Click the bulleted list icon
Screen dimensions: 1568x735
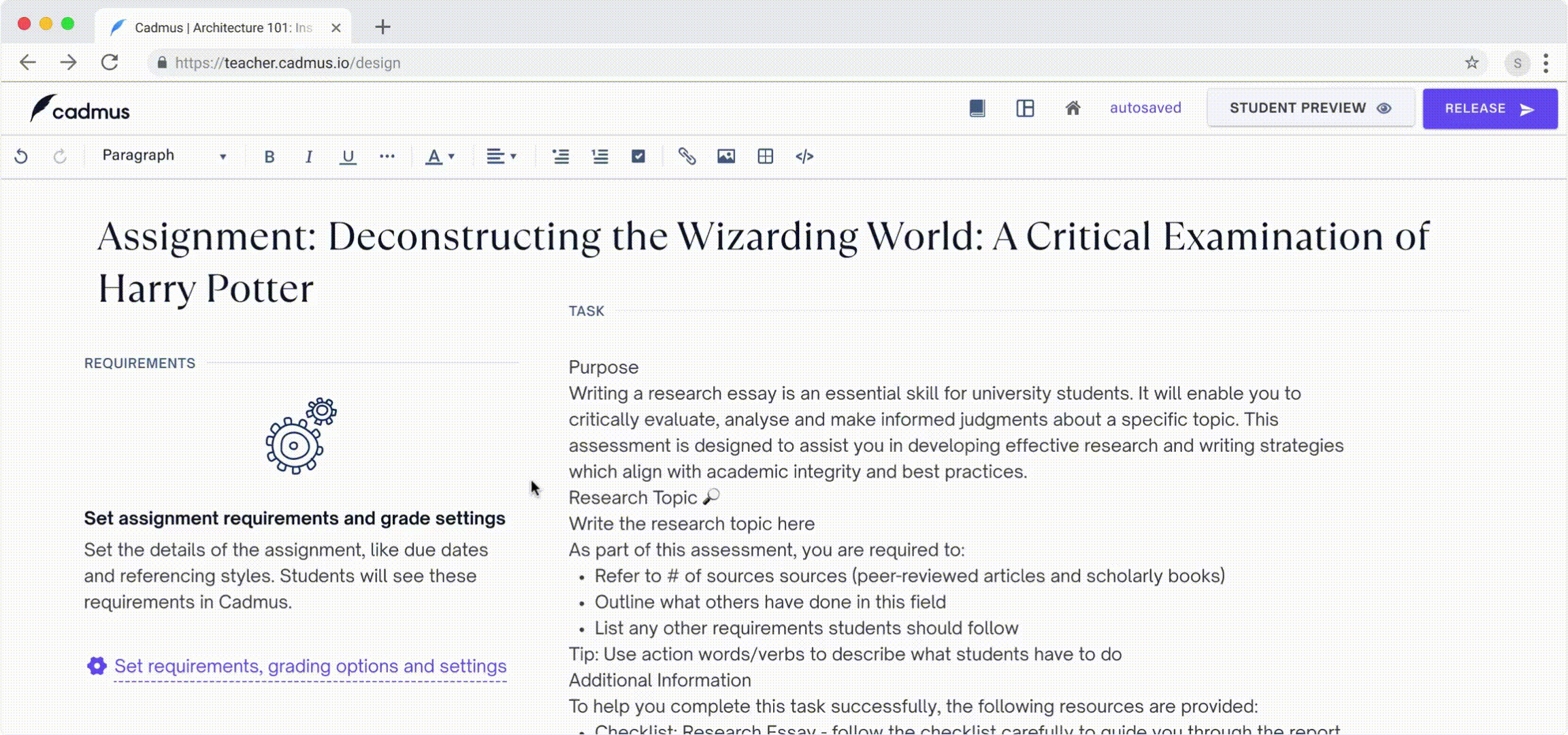[x=560, y=157]
